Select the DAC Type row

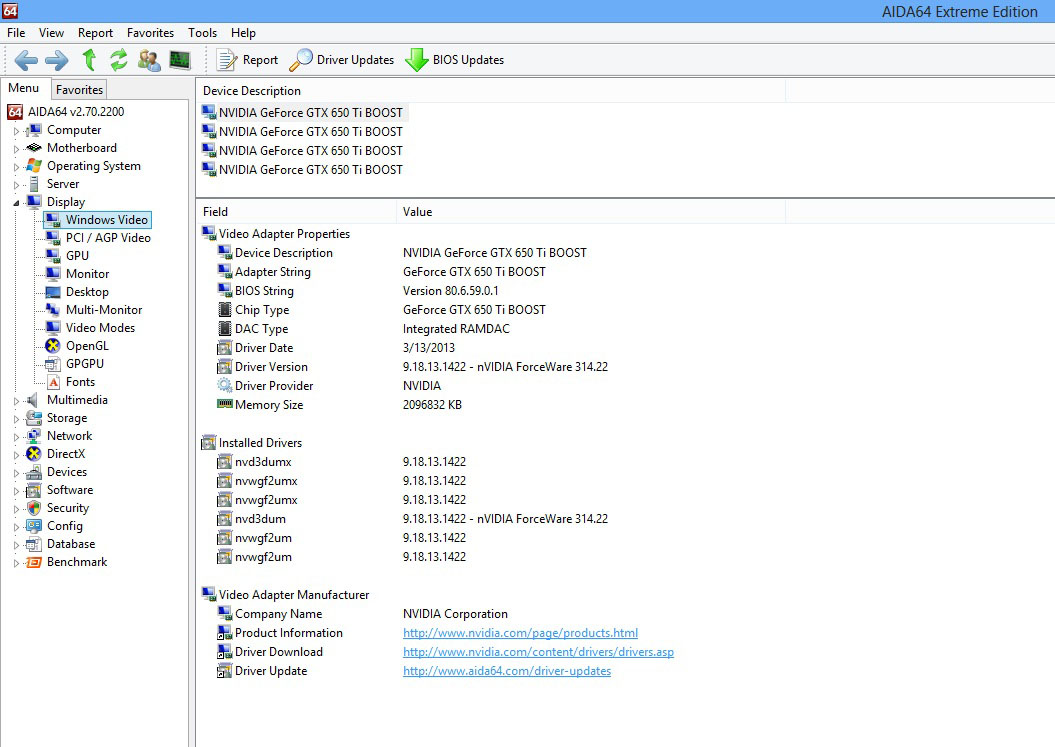[x=363, y=329]
